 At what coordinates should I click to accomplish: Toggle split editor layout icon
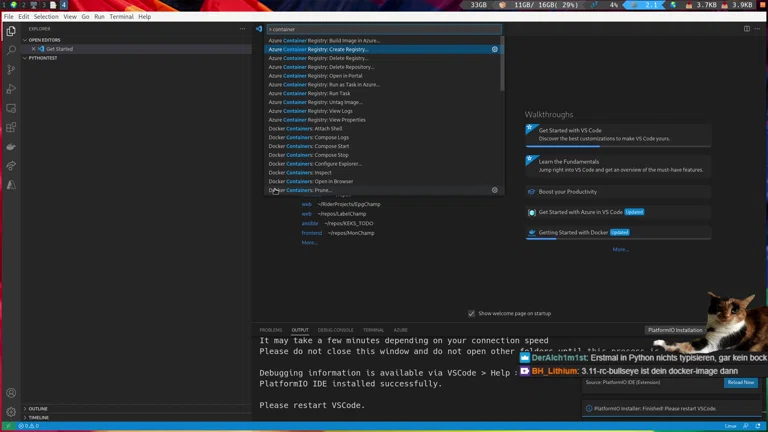click(x=746, y=29)
